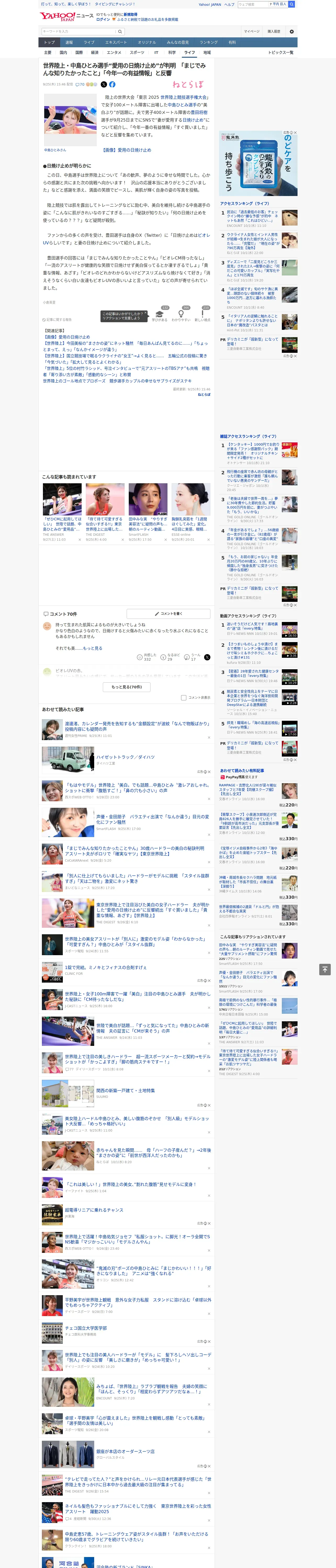This screenshot has height=1568, width=336.
Task: Share first comment on X
Action: click(x=207, y=658)
